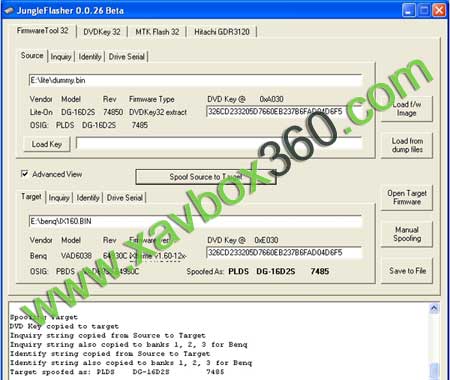Viewport: 450px width, 380px height.
Task: Show the Source panel's Drive Serial tab
Action: point(127,57)
